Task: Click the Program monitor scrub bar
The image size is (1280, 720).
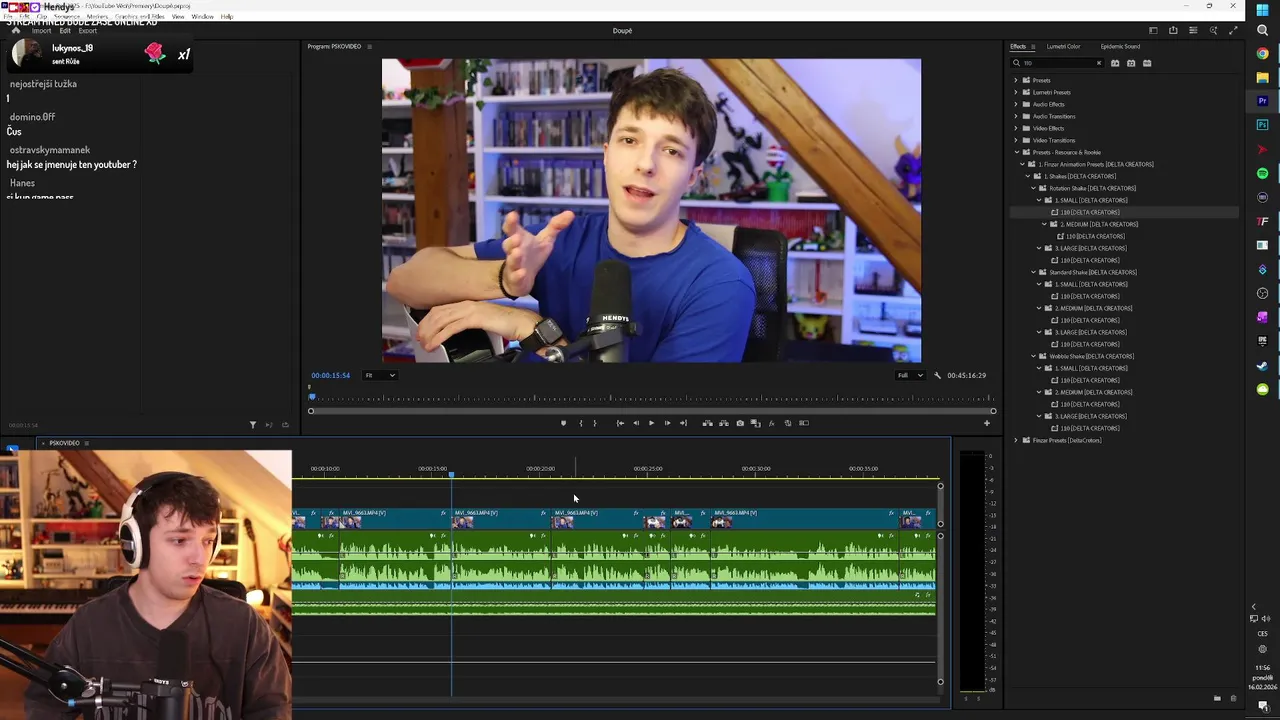Action: click(651, 398)
